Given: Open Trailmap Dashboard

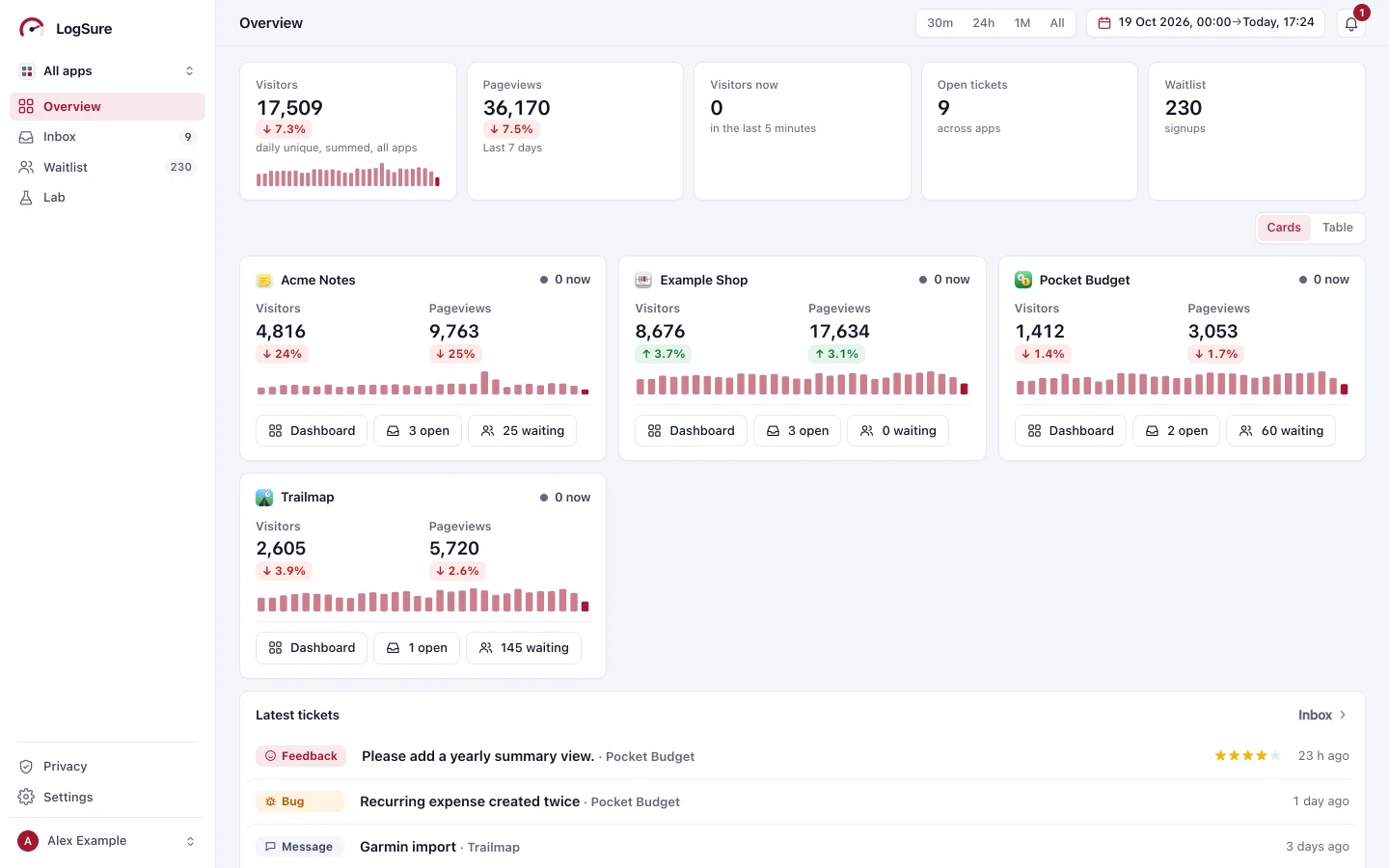Looking at the screenshot, I should 312,648.
